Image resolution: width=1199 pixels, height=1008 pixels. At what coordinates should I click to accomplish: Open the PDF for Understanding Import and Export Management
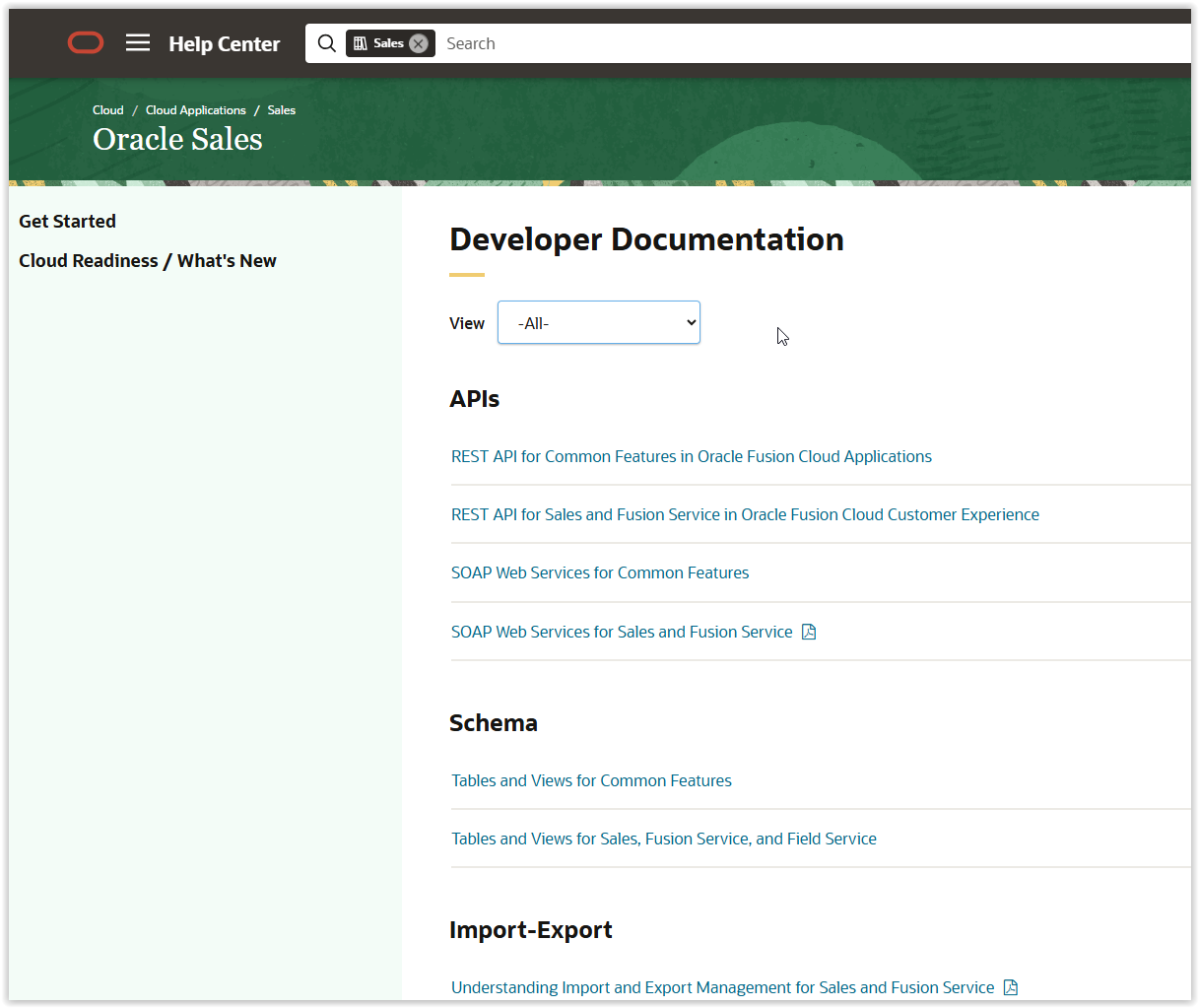[1010, 986]
